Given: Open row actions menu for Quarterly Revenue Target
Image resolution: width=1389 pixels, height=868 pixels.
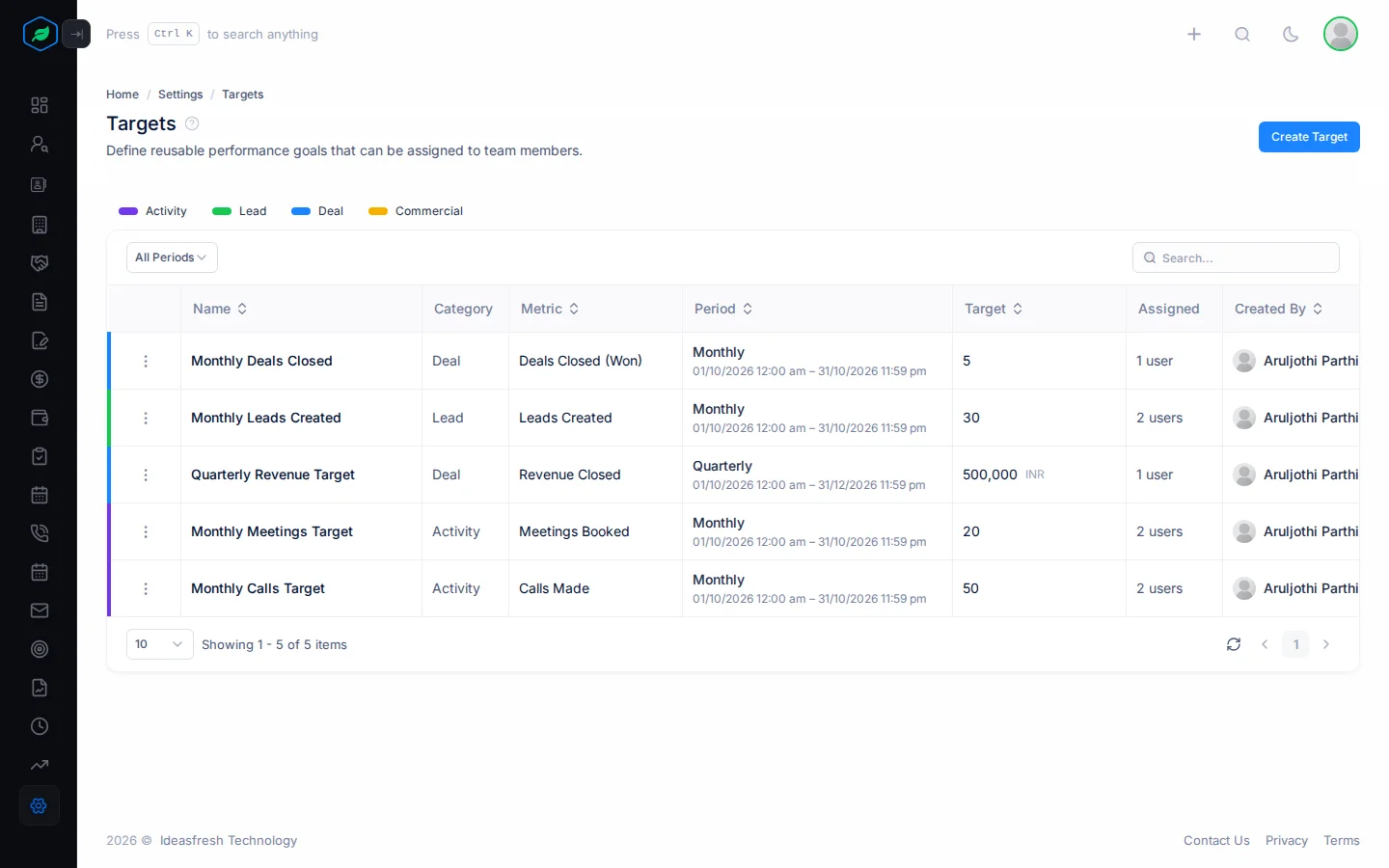Looking at the screenshot, I should [146, 475].
